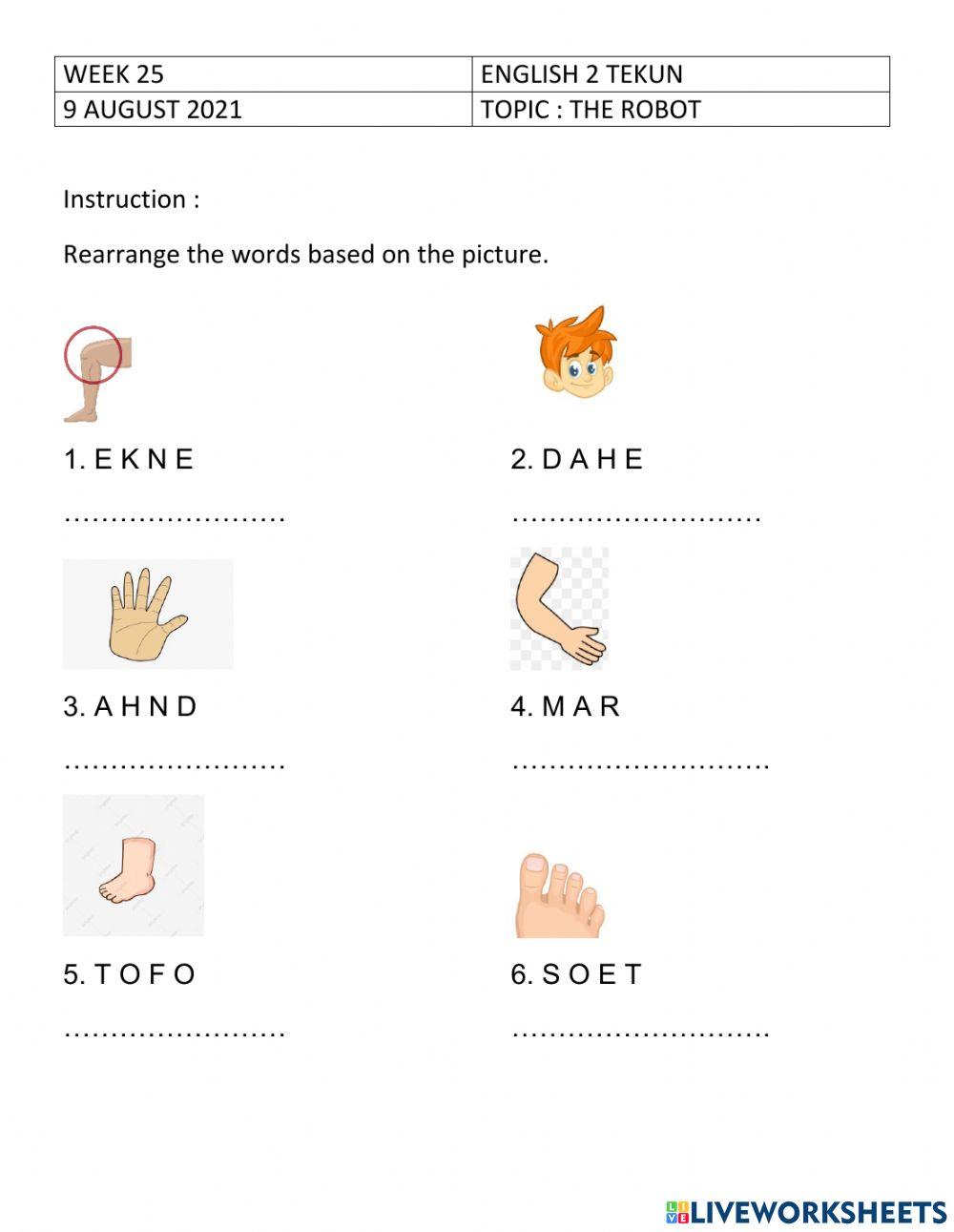Click the TOPIC : THE ROBOT cell
The height and width of the screenshot is (1232, 954).
(x=680, y=109)
